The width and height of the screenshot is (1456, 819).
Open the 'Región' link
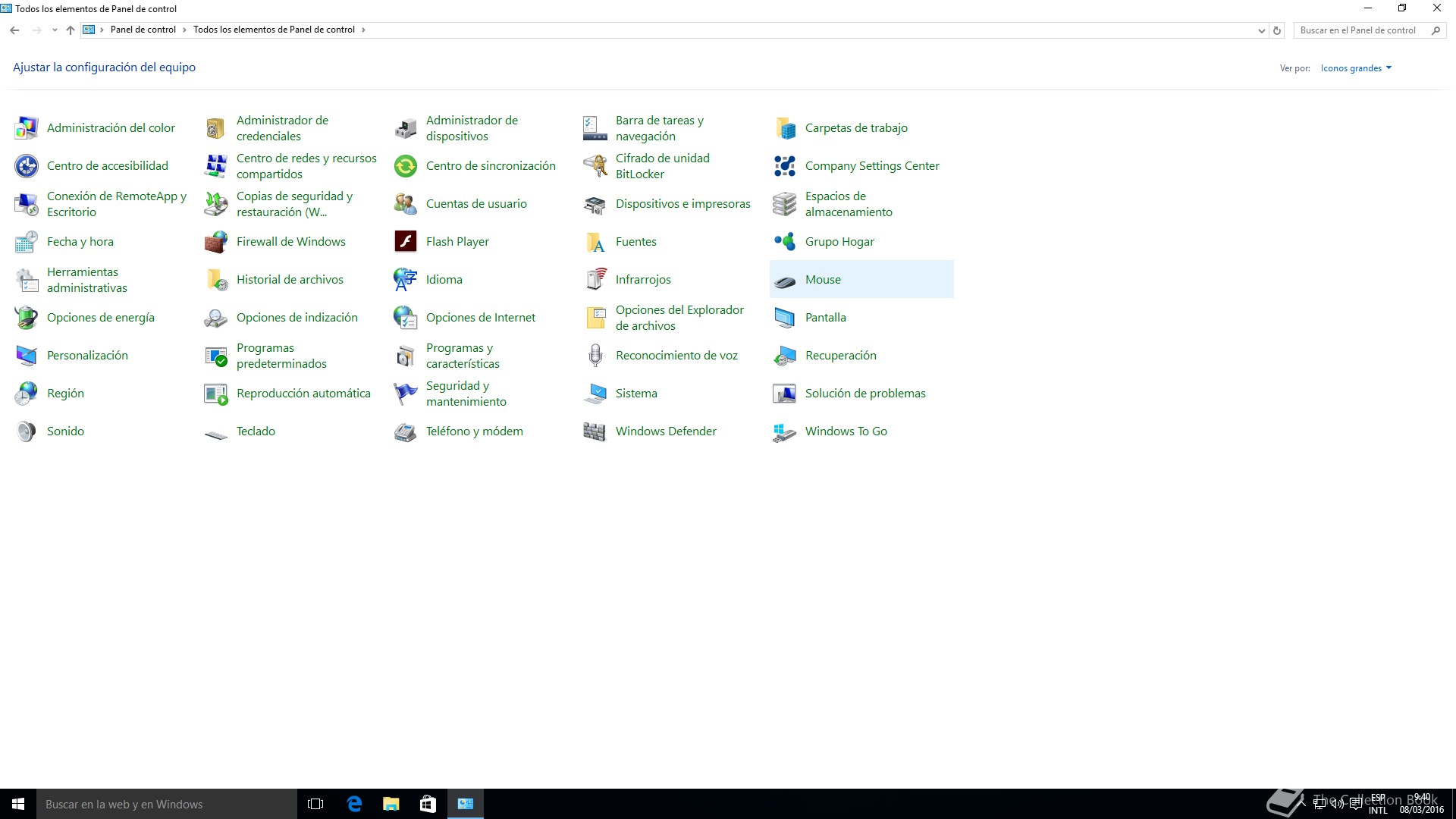point(65,394)
